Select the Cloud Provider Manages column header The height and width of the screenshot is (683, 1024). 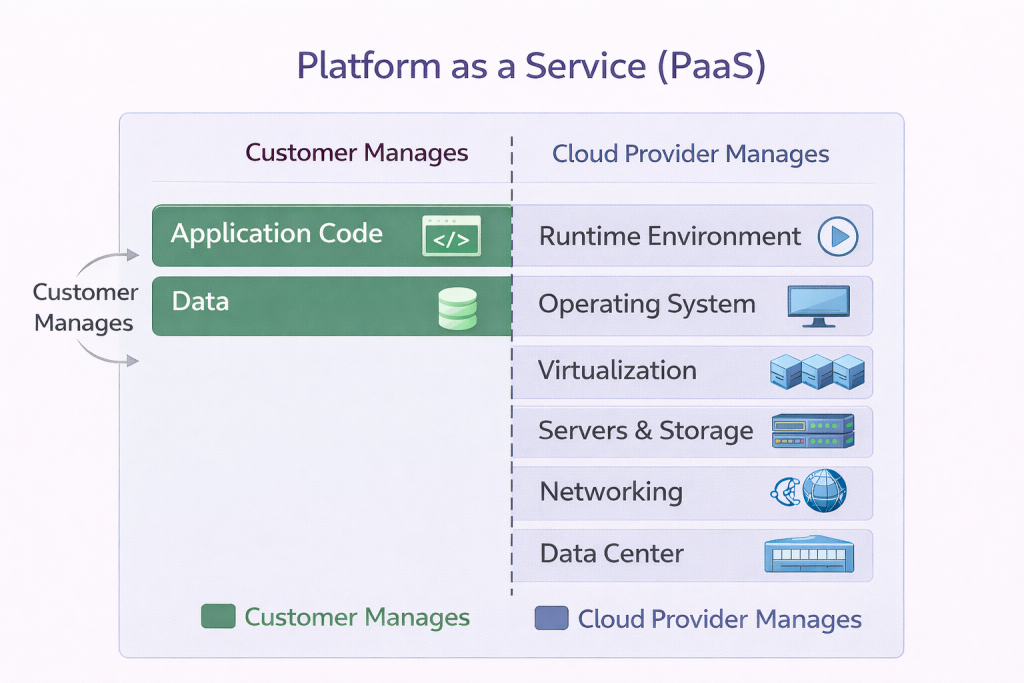[x=691, y=154]
